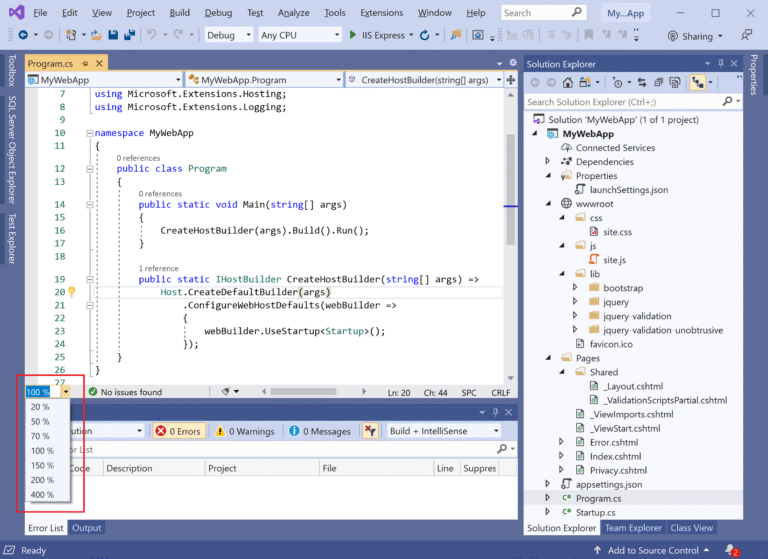Click the Open File folder icon
Screen dimensions: 768x559
pyautogui.click(x=96, y=35)
